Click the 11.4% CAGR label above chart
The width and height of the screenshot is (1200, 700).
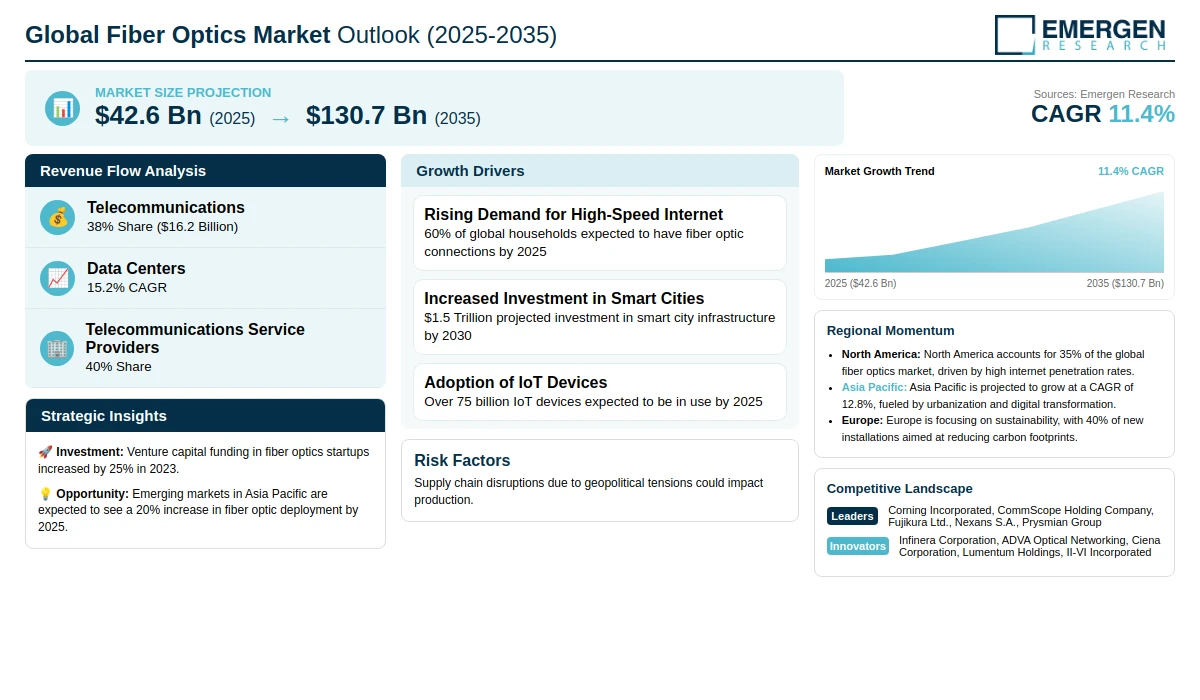1130,172
